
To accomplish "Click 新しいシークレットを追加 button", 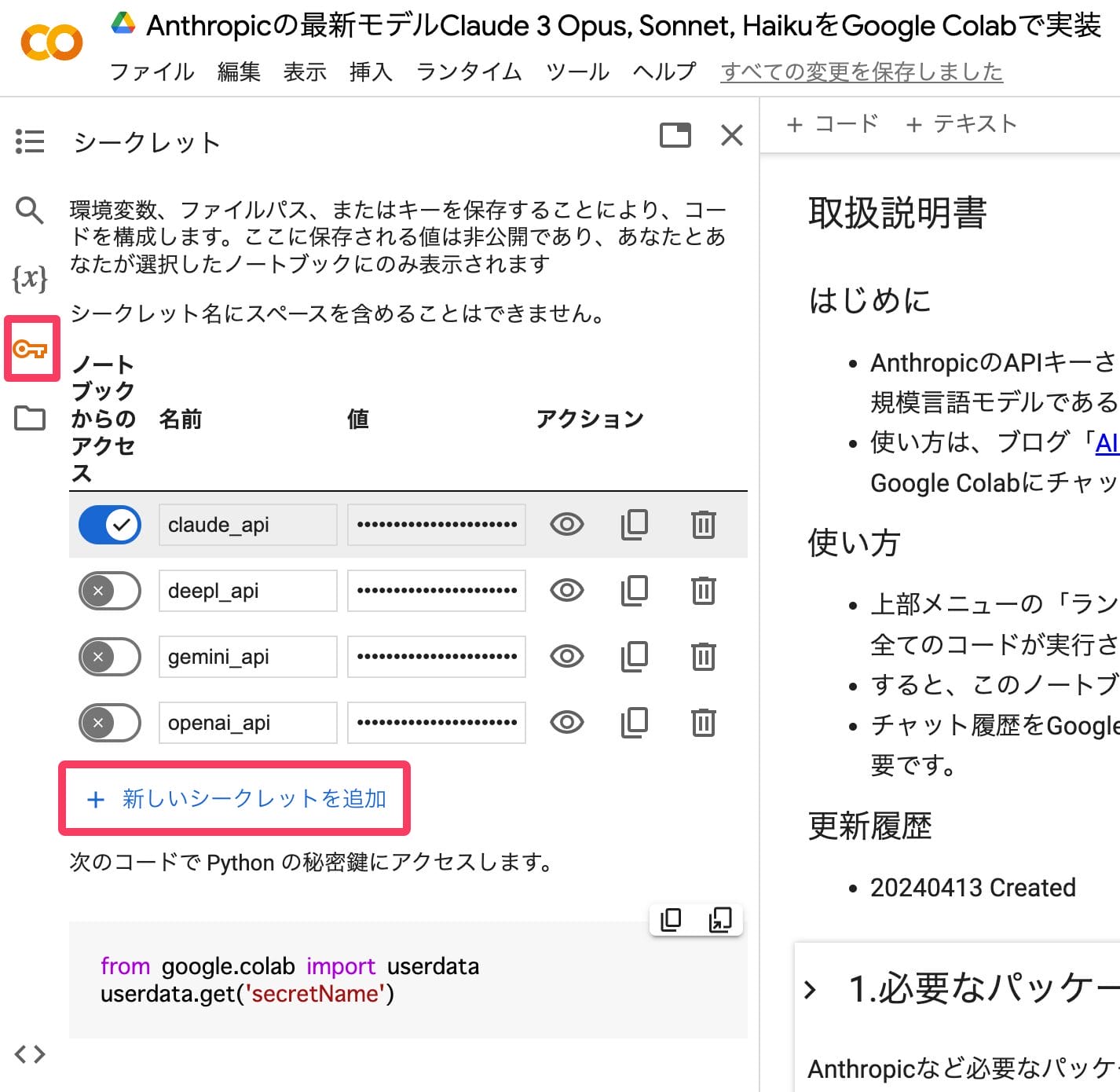I will click(235, 798).
